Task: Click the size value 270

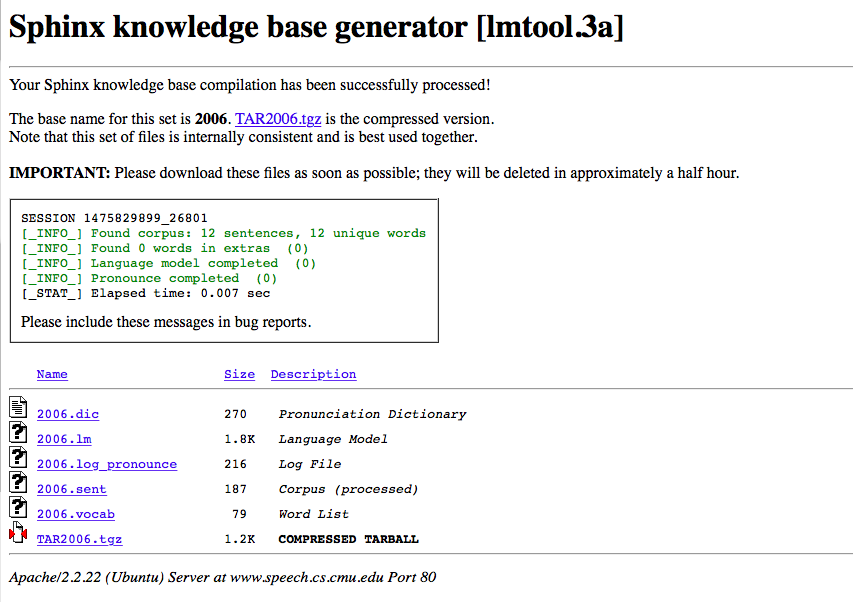Action: 236,414
